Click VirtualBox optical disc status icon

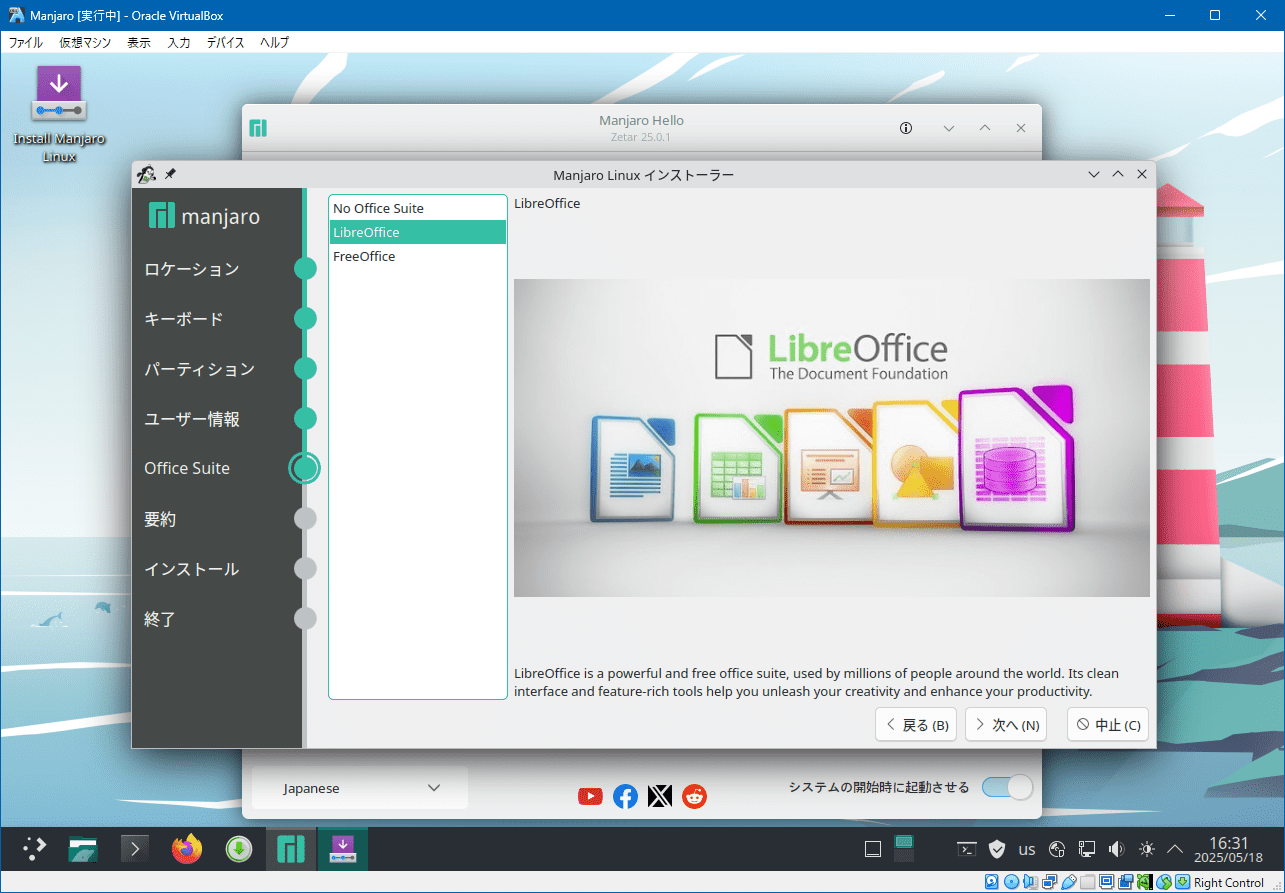pyautogui.click(x=1012, y=882)
